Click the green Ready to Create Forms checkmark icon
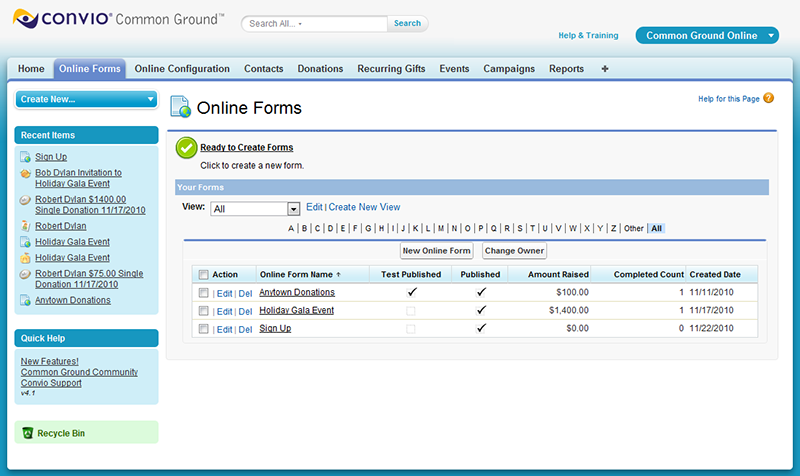This screenshot has height=476, width=800. (x=186, y=149)
